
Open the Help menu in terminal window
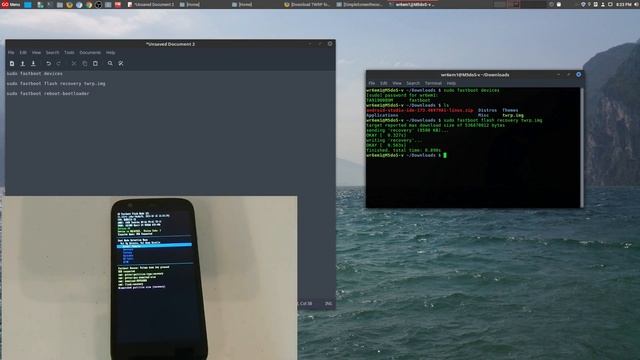(451, 83)
